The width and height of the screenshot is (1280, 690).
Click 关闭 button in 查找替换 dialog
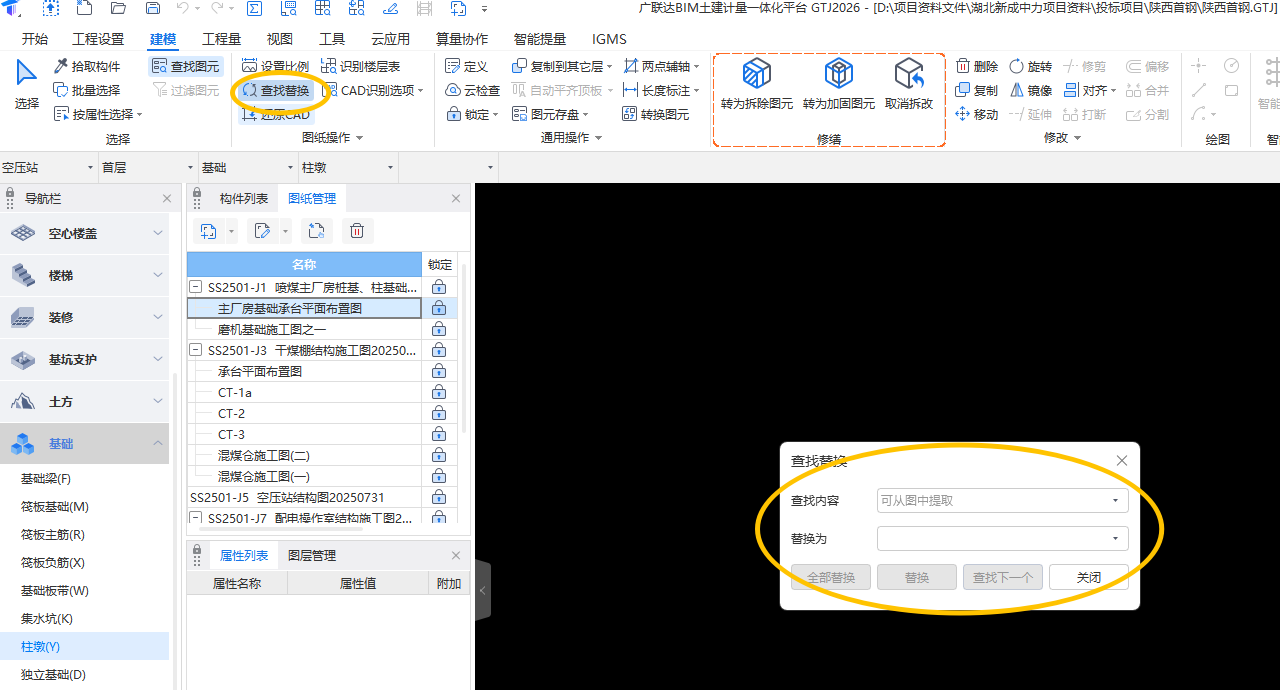[1089, 577]
